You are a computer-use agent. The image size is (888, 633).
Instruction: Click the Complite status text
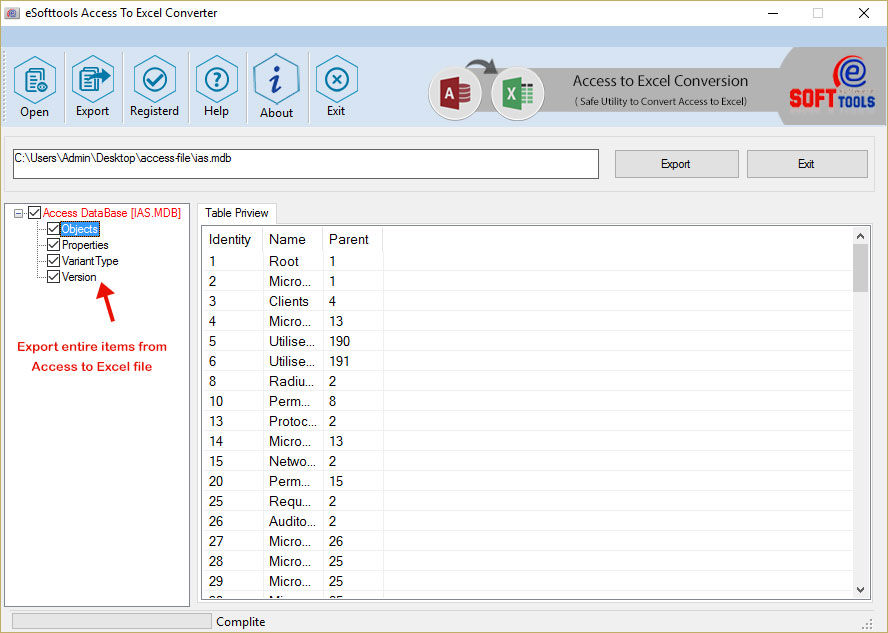click(x=241, y=622)
